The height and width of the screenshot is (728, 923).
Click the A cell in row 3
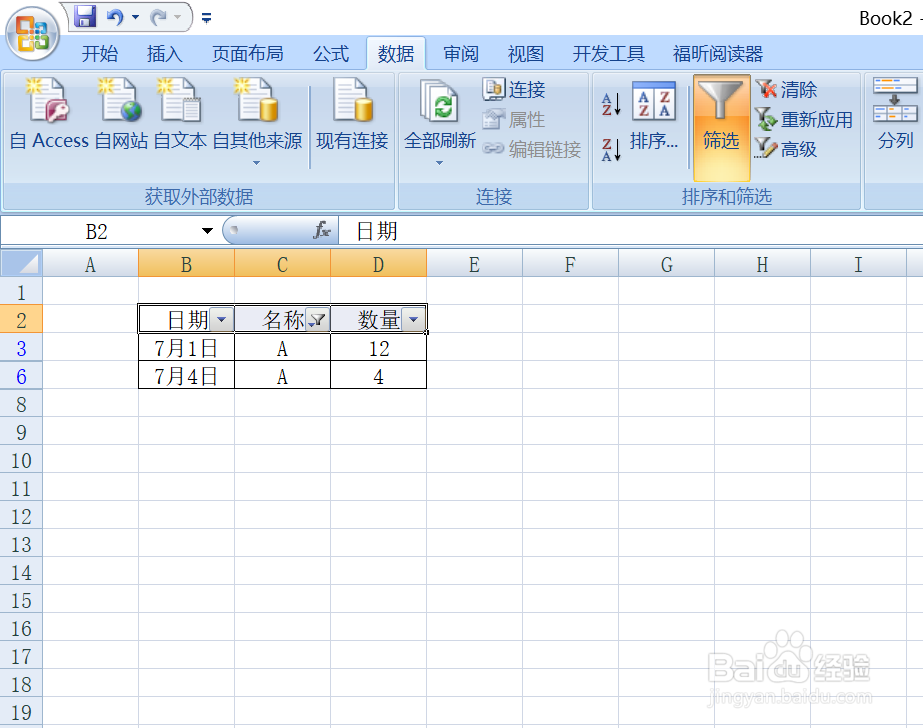(x=283, y=348)
